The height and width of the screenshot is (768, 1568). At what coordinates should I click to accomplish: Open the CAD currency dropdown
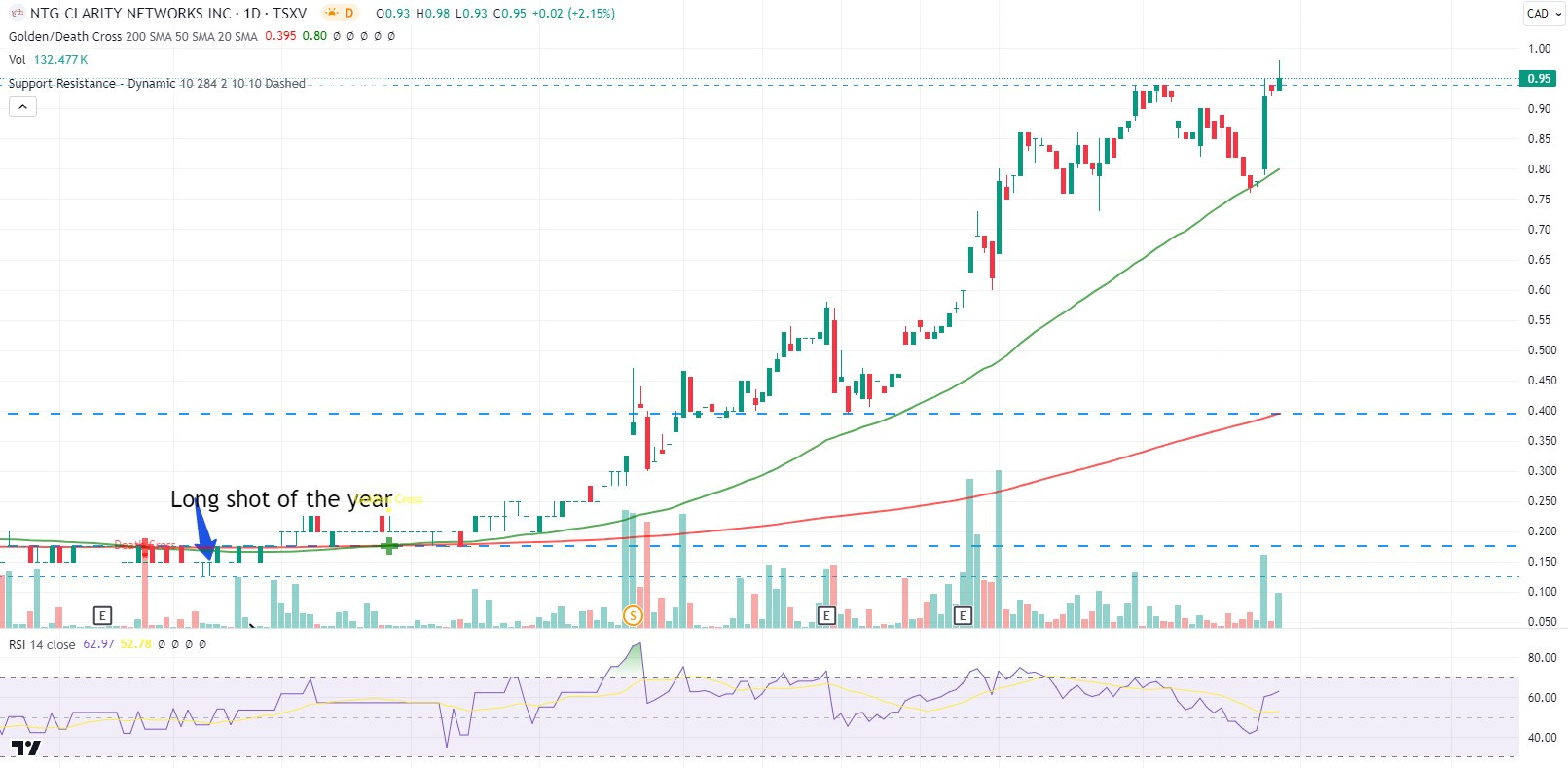pos(1545,14)
